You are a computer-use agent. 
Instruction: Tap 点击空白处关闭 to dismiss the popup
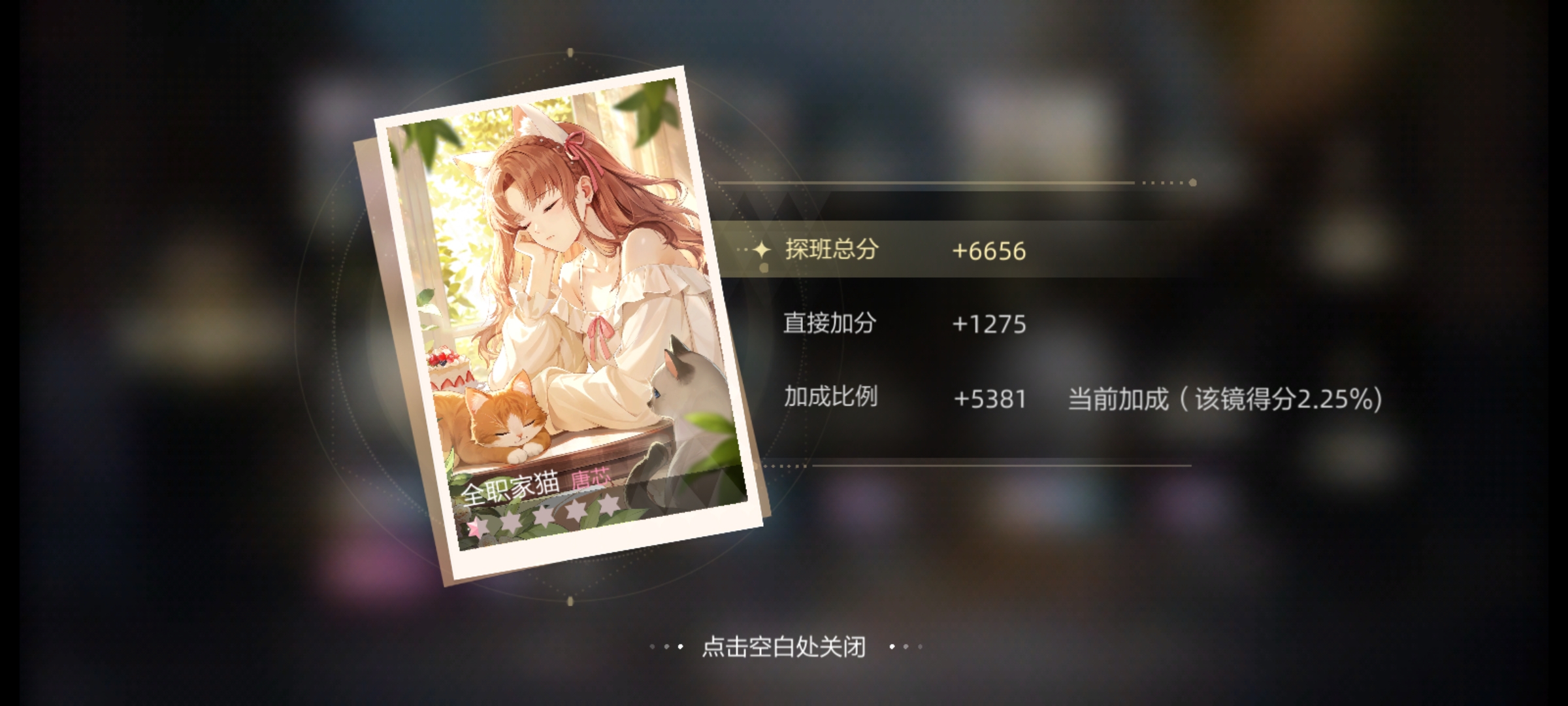click(x=784, y=647)
